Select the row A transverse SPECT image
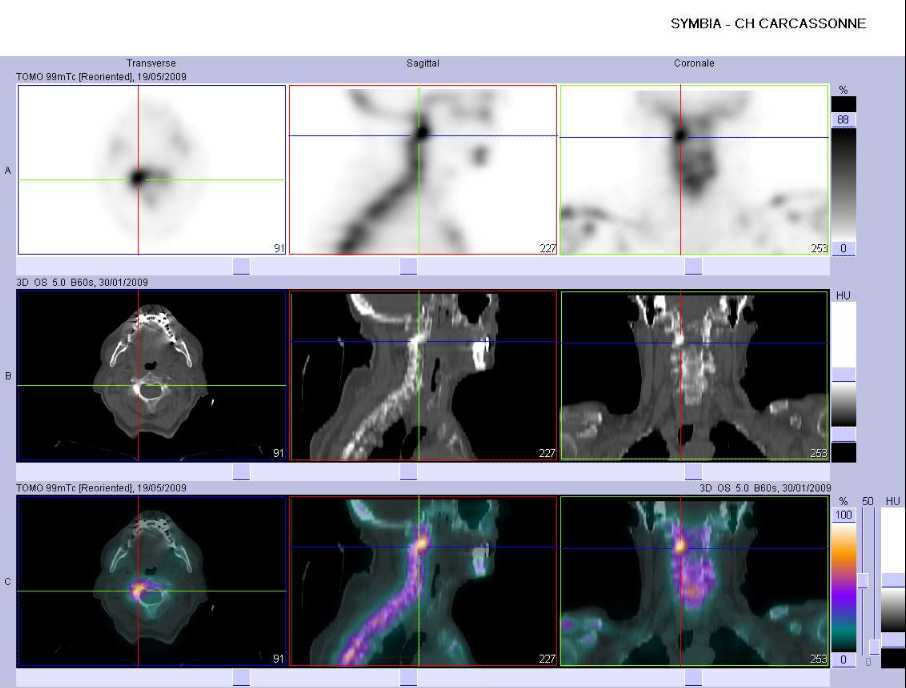This screenshot has width=906, height=688. (152, 170)
